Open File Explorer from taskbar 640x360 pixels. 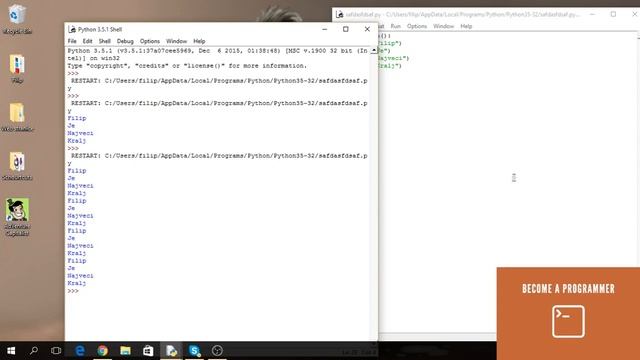[125, 351]
